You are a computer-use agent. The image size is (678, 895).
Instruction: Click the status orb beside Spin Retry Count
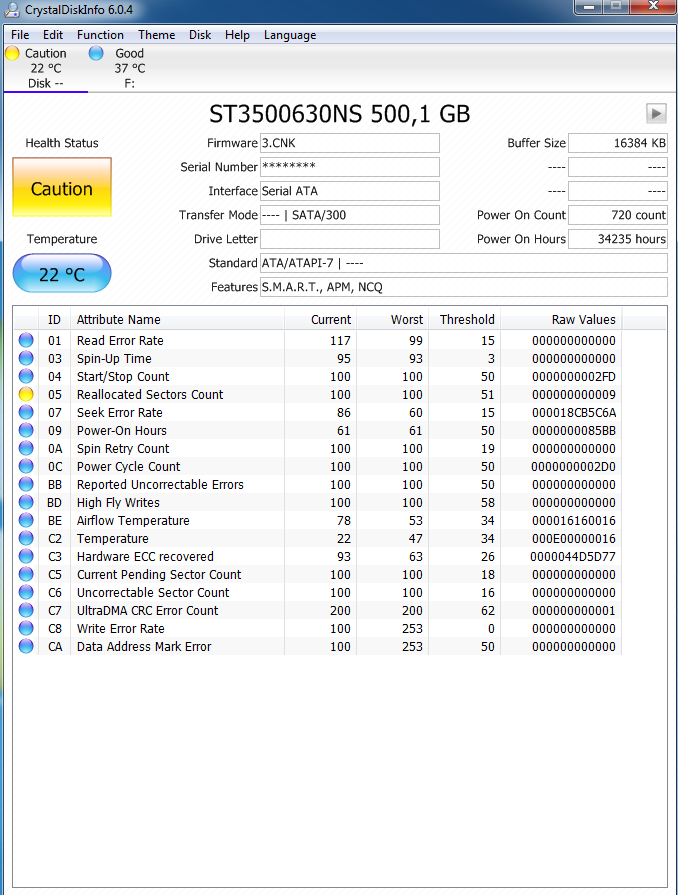click(x=26, y=448)
